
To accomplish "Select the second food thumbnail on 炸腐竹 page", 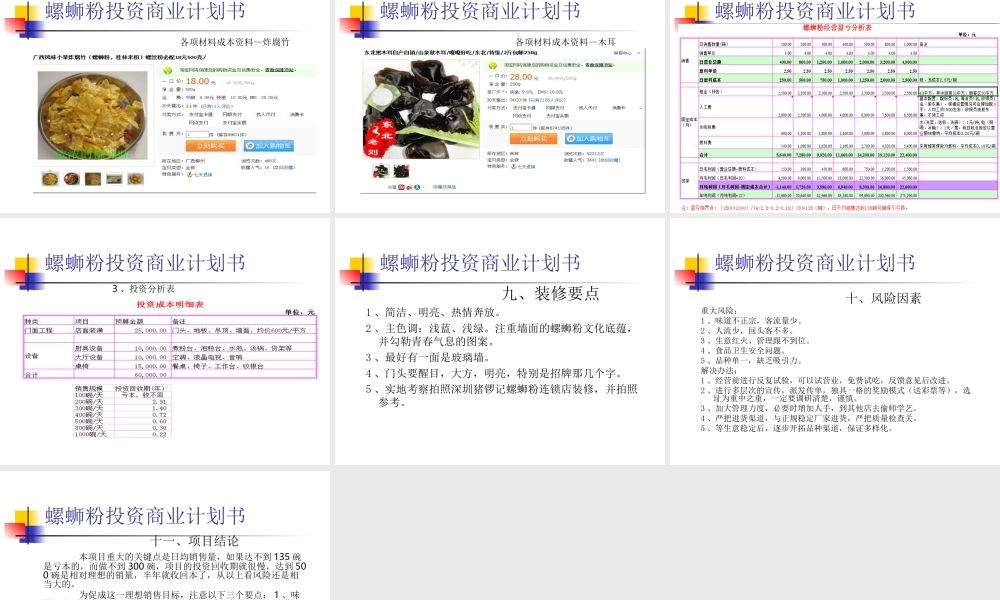I will pyautogui.click(x=71, y=178).
